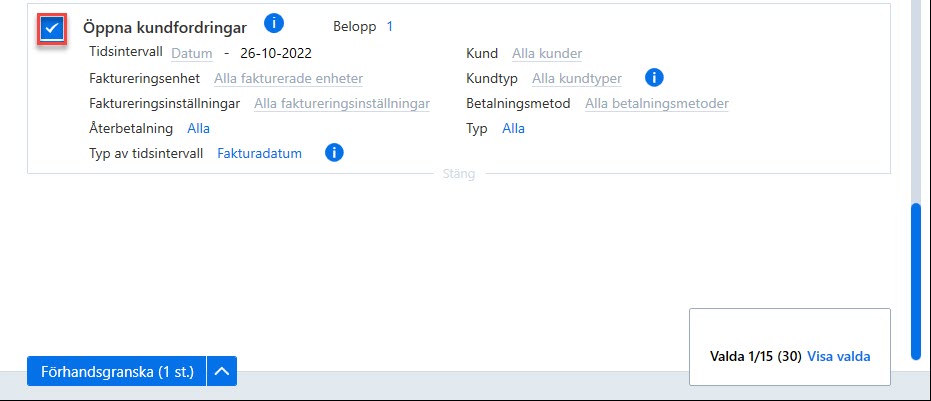Viewport: 931px width, 401px height.
Task: Open Alla betalningsmetoder selector
Action: pos(657,103)
